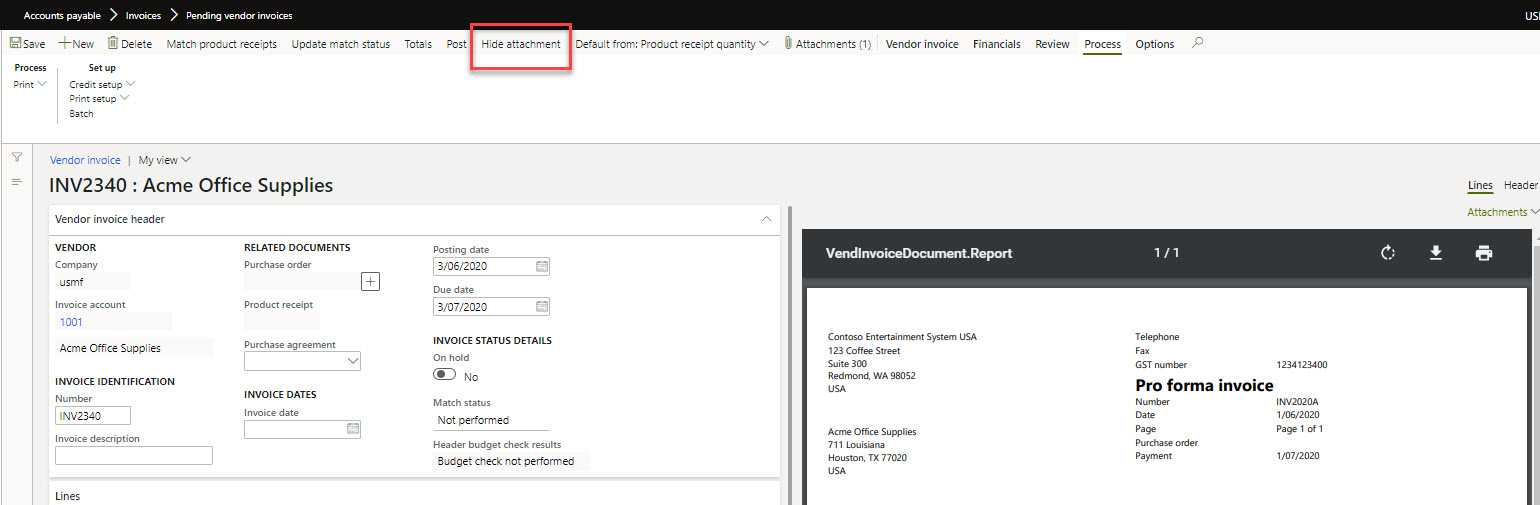This screenshot has height=505, width=1540.
Task: Print the document from the PDF viewer
Action: pyautogui.click(x=1484, y=253)
